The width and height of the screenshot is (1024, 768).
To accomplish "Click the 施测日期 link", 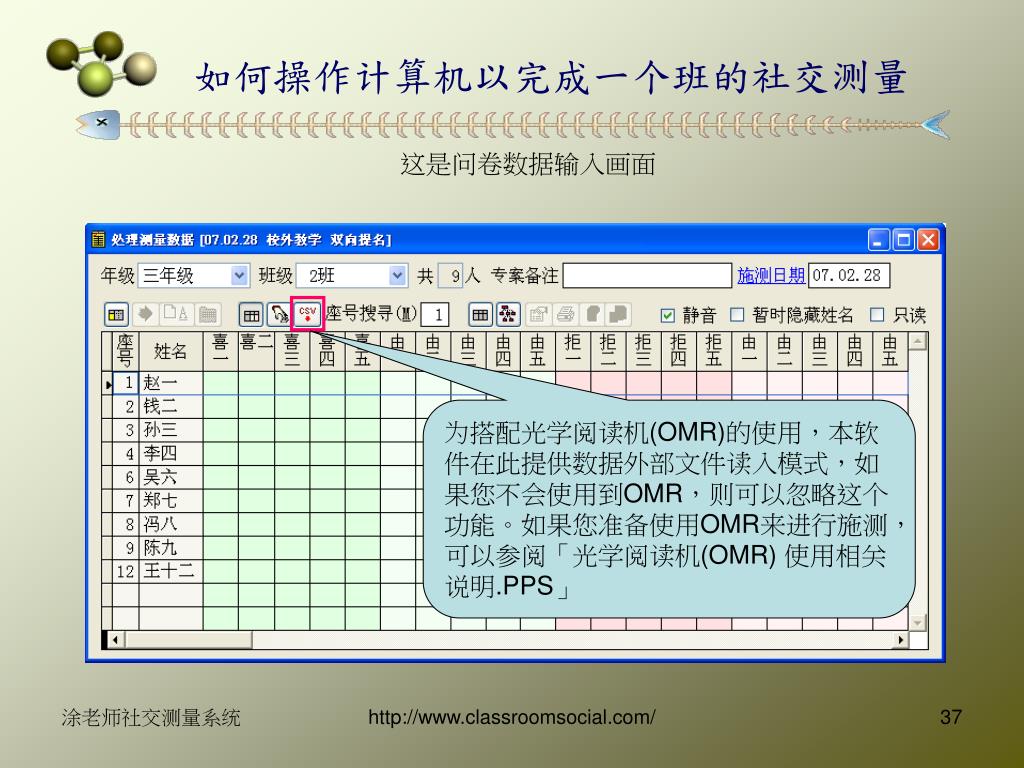I will 771,276.
